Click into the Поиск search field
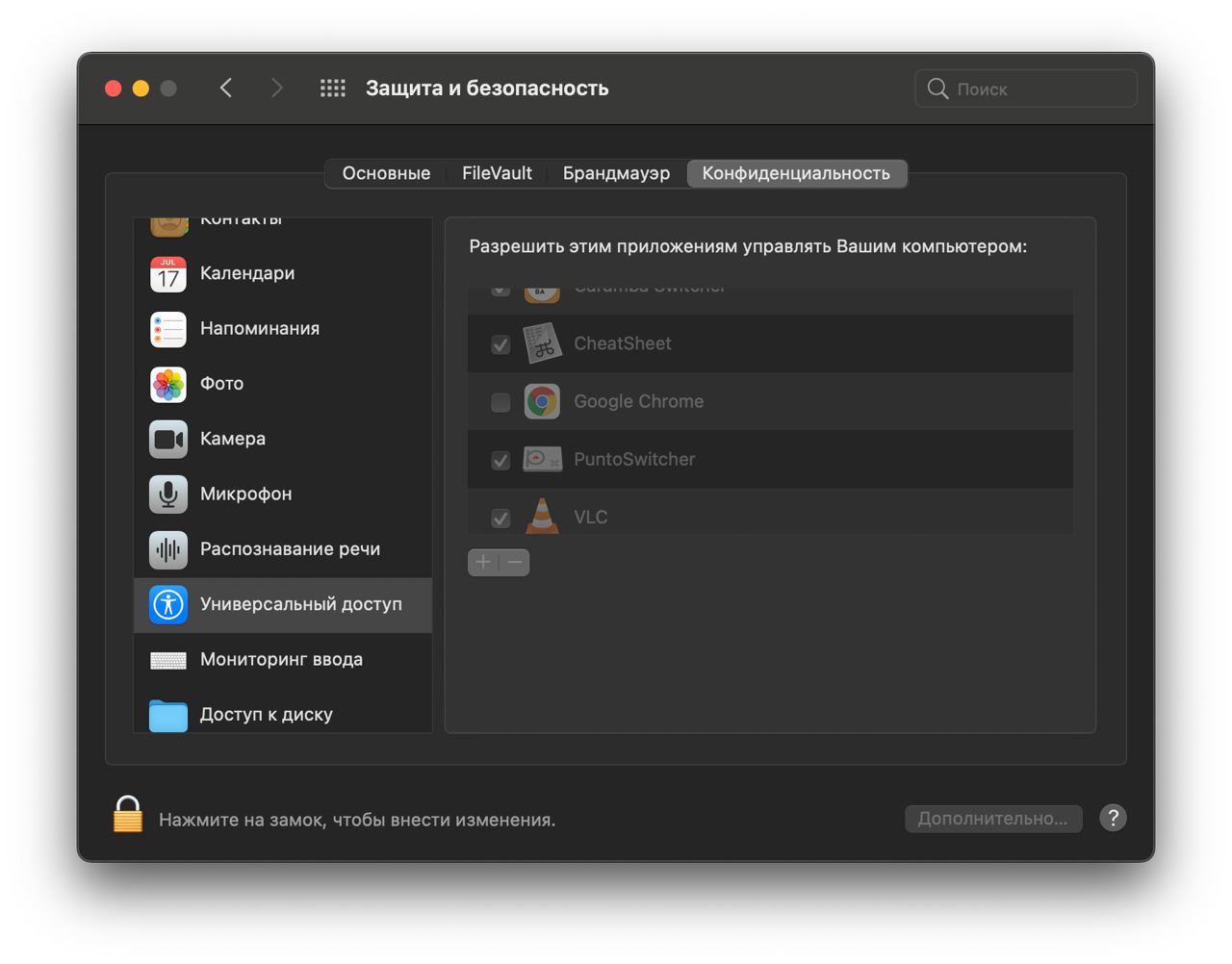Viewport: 1232px width, 964px height. coord(1026,89)
